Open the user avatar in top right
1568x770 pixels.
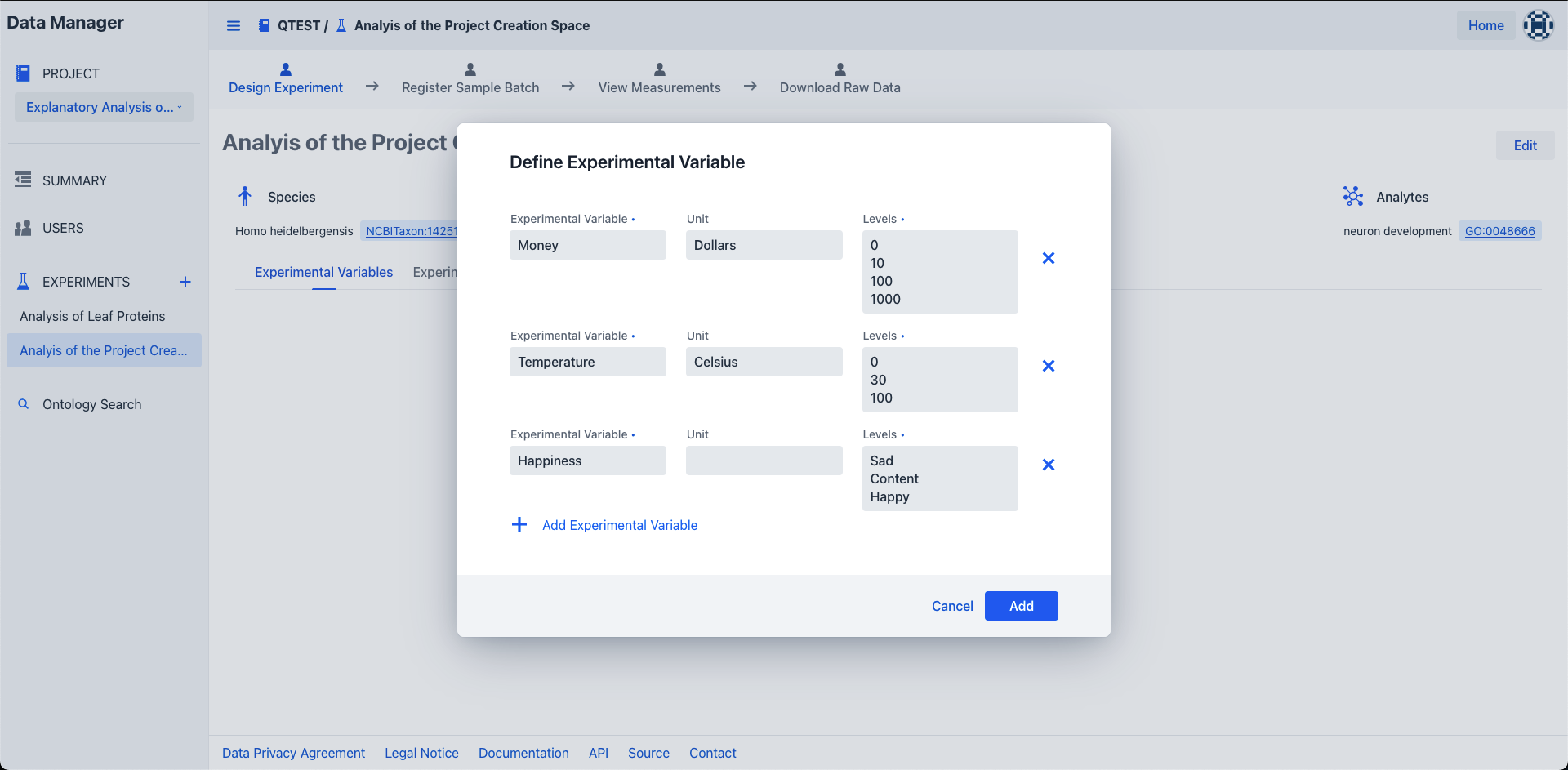pos(1538,25)
